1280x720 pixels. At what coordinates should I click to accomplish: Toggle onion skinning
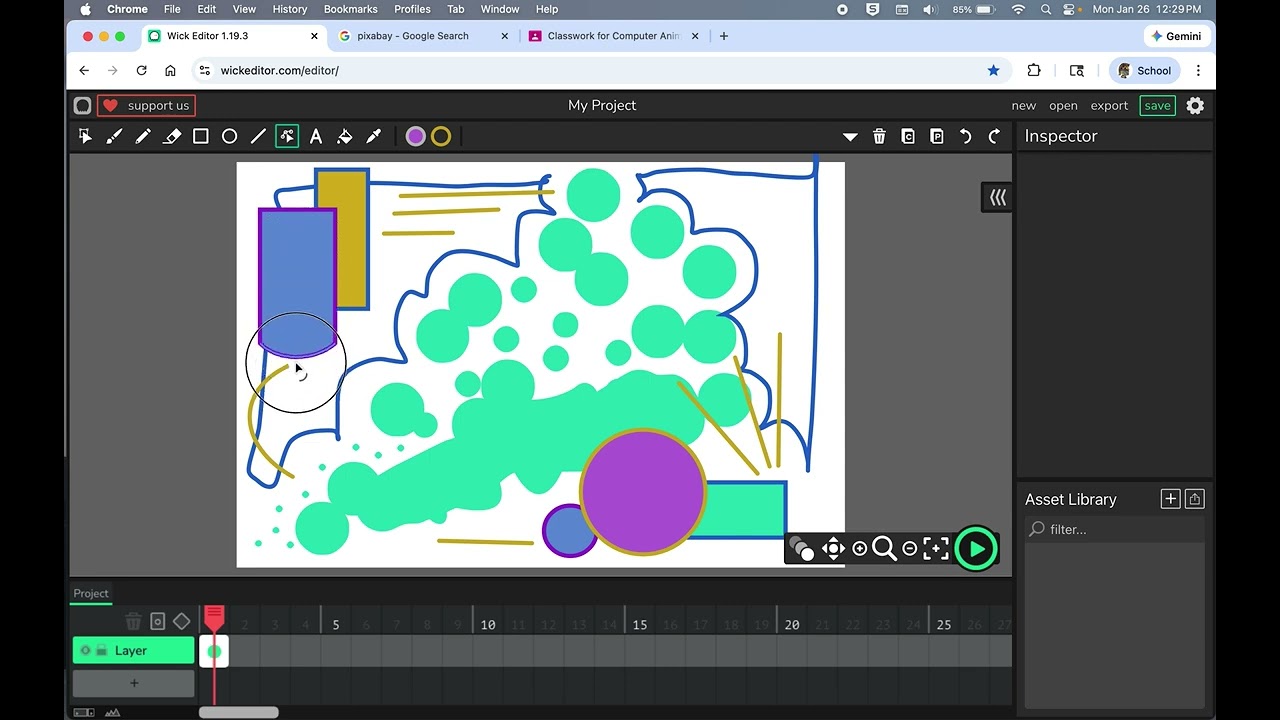(801, 548)
